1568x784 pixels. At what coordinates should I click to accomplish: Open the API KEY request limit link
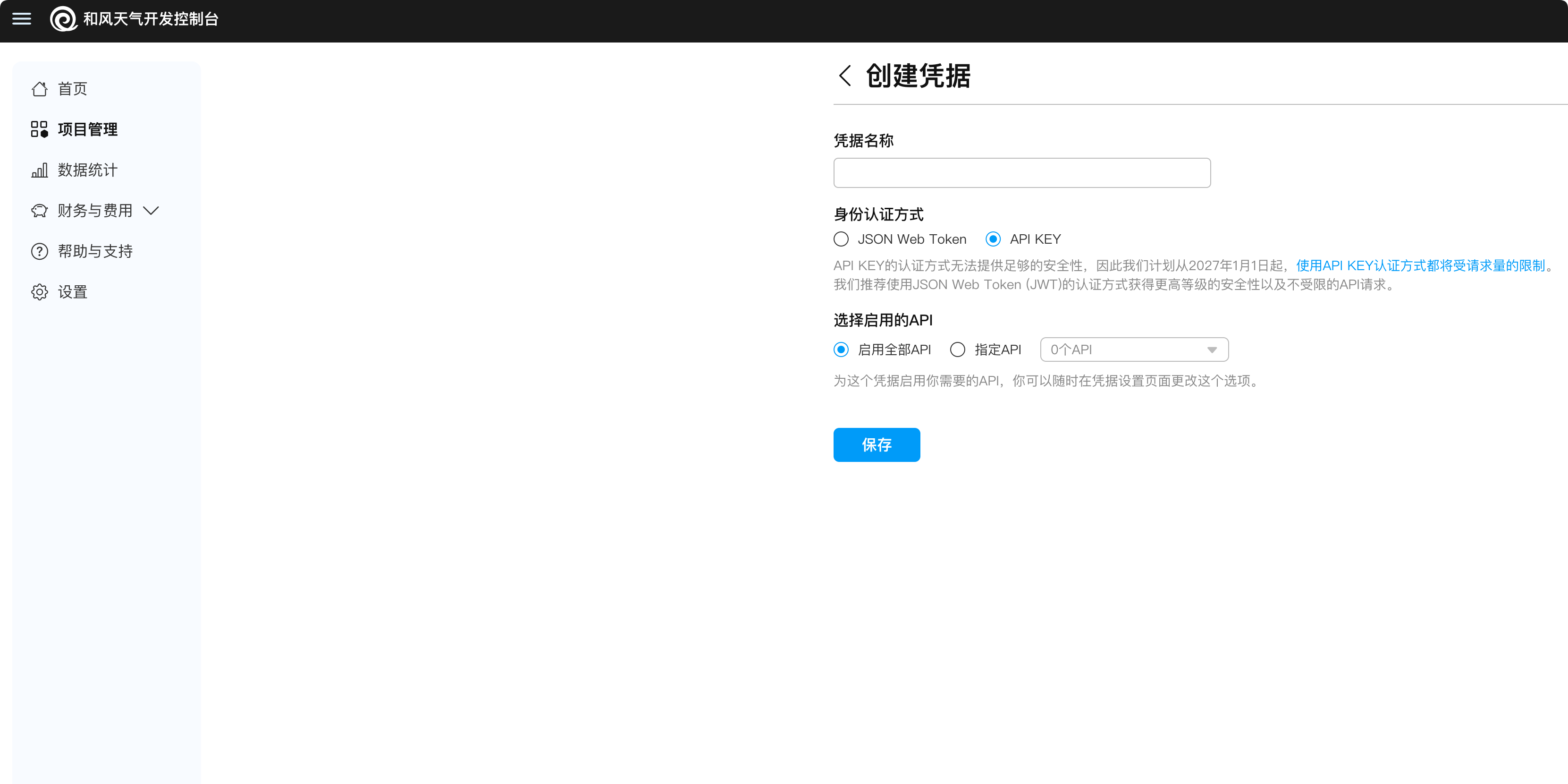coord(1420,265)
